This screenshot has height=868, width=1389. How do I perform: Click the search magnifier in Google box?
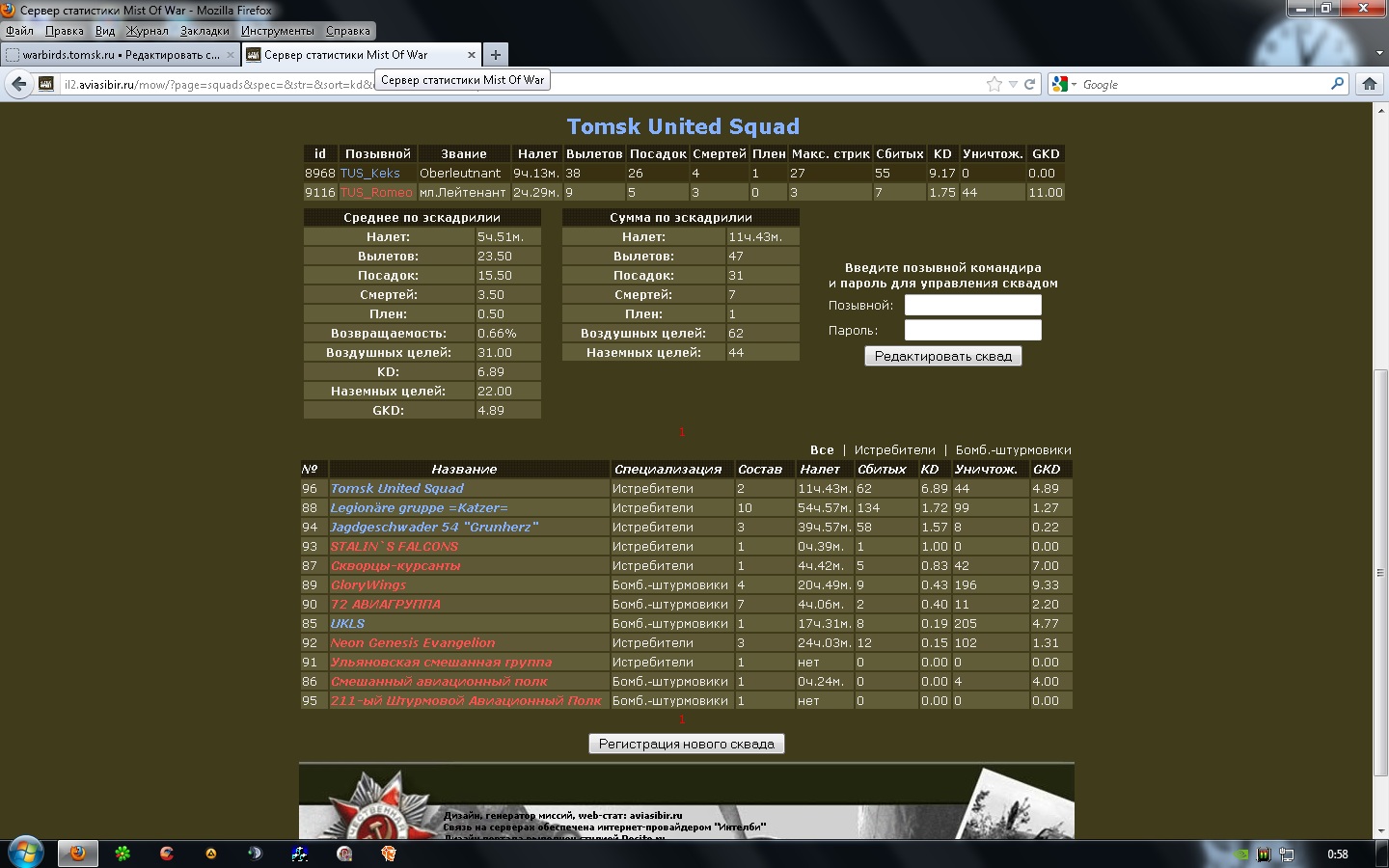[1337, 84]
